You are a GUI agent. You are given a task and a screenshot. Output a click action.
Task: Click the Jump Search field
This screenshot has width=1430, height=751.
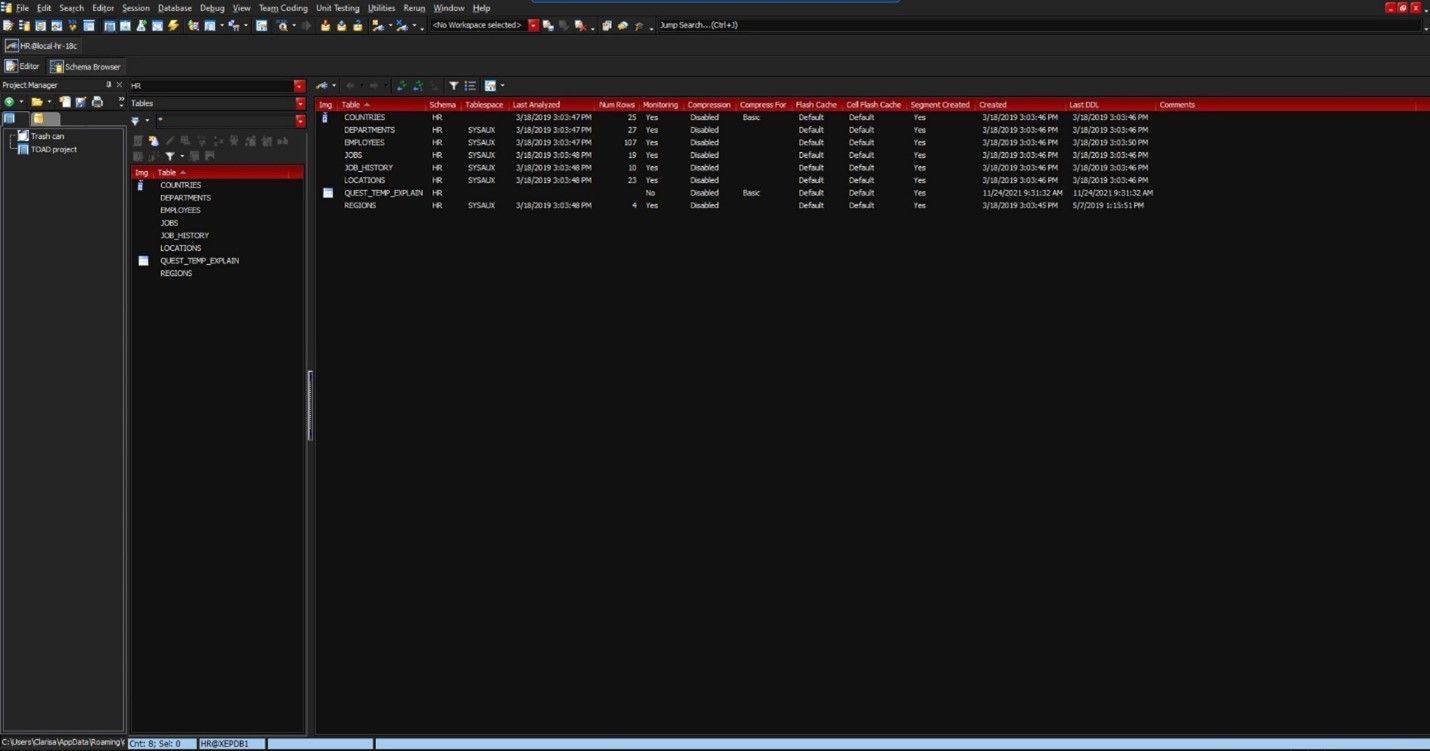click(1040, 25)
